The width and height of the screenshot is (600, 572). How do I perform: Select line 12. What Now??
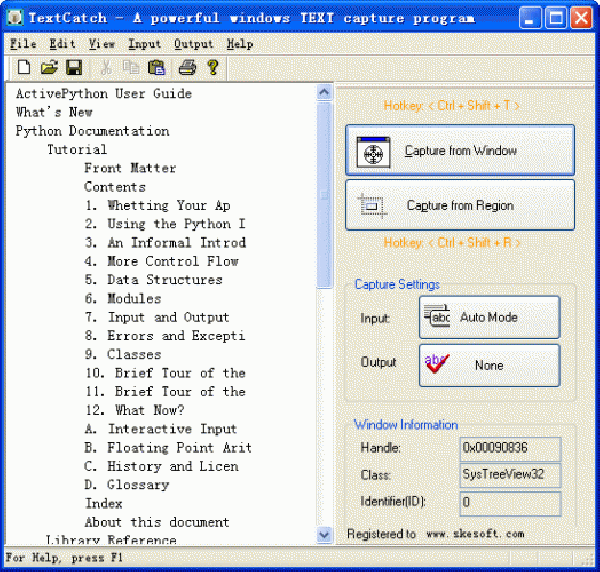pyautogui.click(x=135, y=410)
